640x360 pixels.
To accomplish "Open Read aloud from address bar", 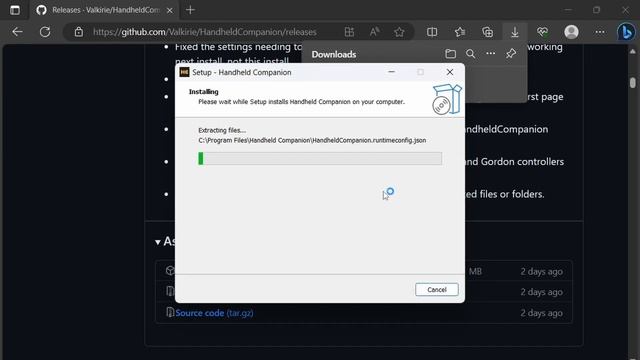I will 374,32.
